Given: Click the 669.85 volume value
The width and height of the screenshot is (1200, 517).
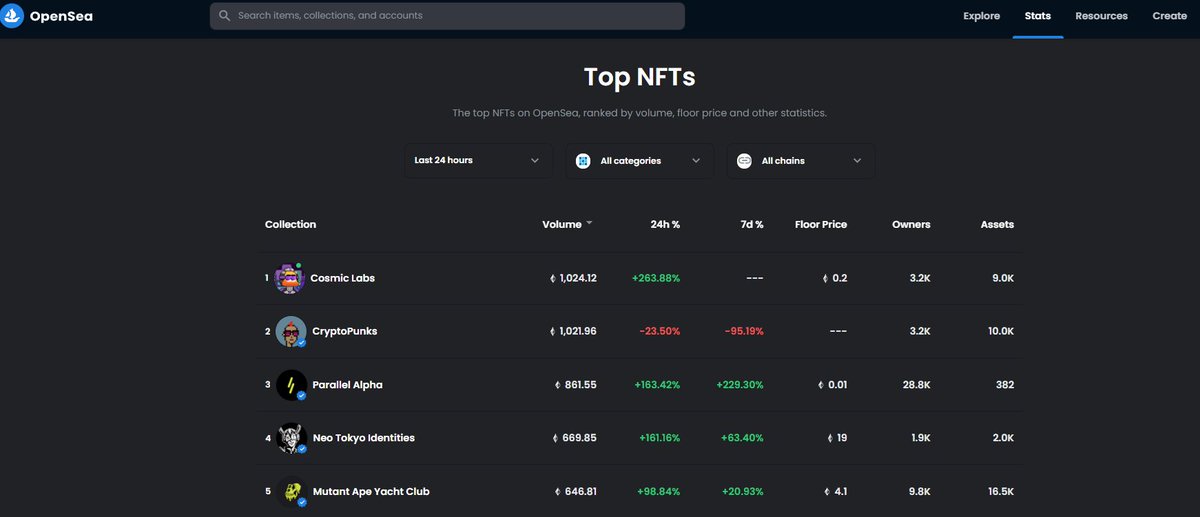Looking at the screenshot, I should click(x=580, y=438).
